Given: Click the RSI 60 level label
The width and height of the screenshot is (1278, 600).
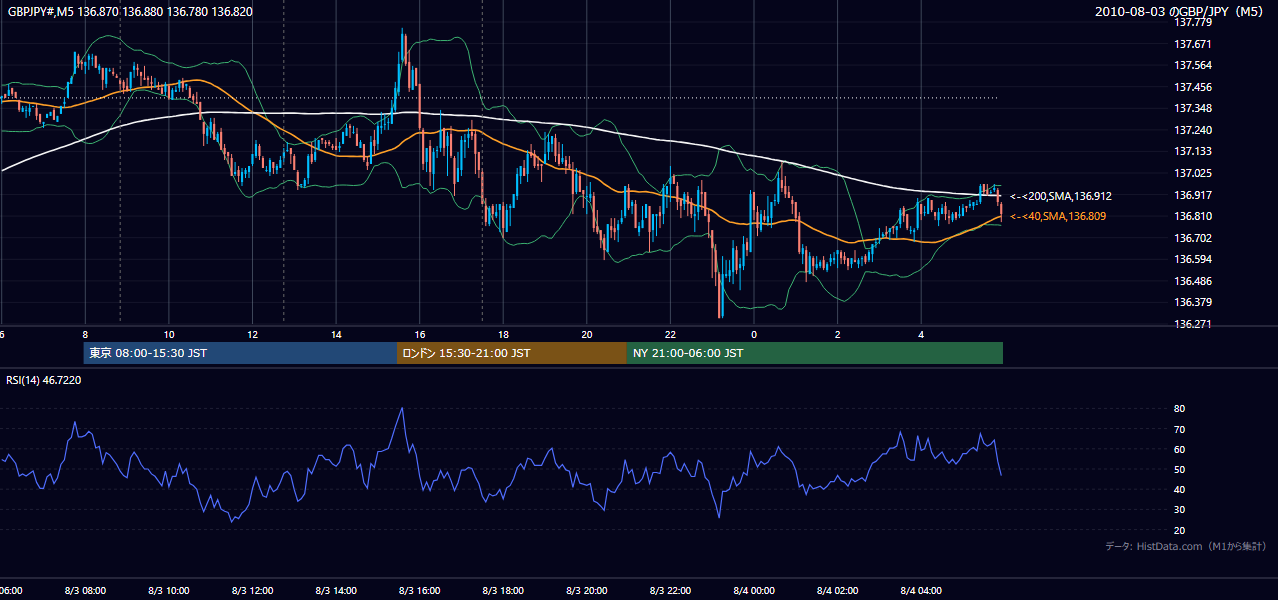Looking at the screenshot, I should point(1179,449).
